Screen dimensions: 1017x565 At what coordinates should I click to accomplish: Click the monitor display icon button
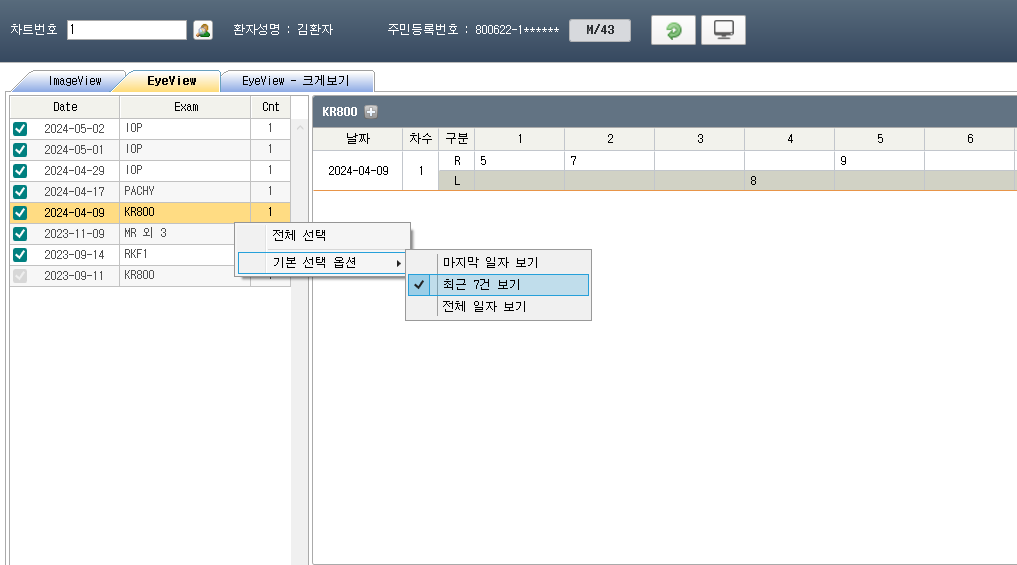pos(723,30)
